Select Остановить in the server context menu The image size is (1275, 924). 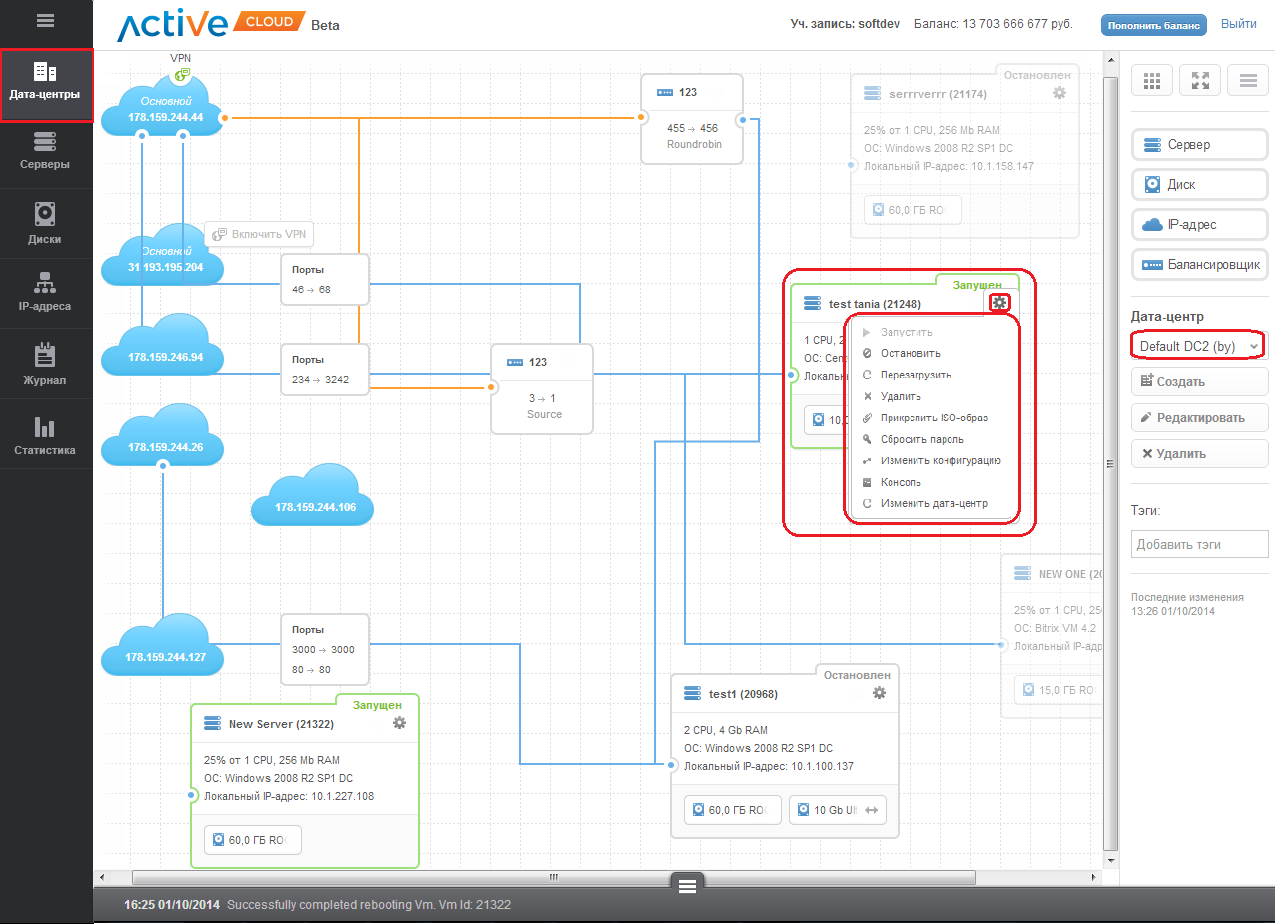(x=910, y=353)
